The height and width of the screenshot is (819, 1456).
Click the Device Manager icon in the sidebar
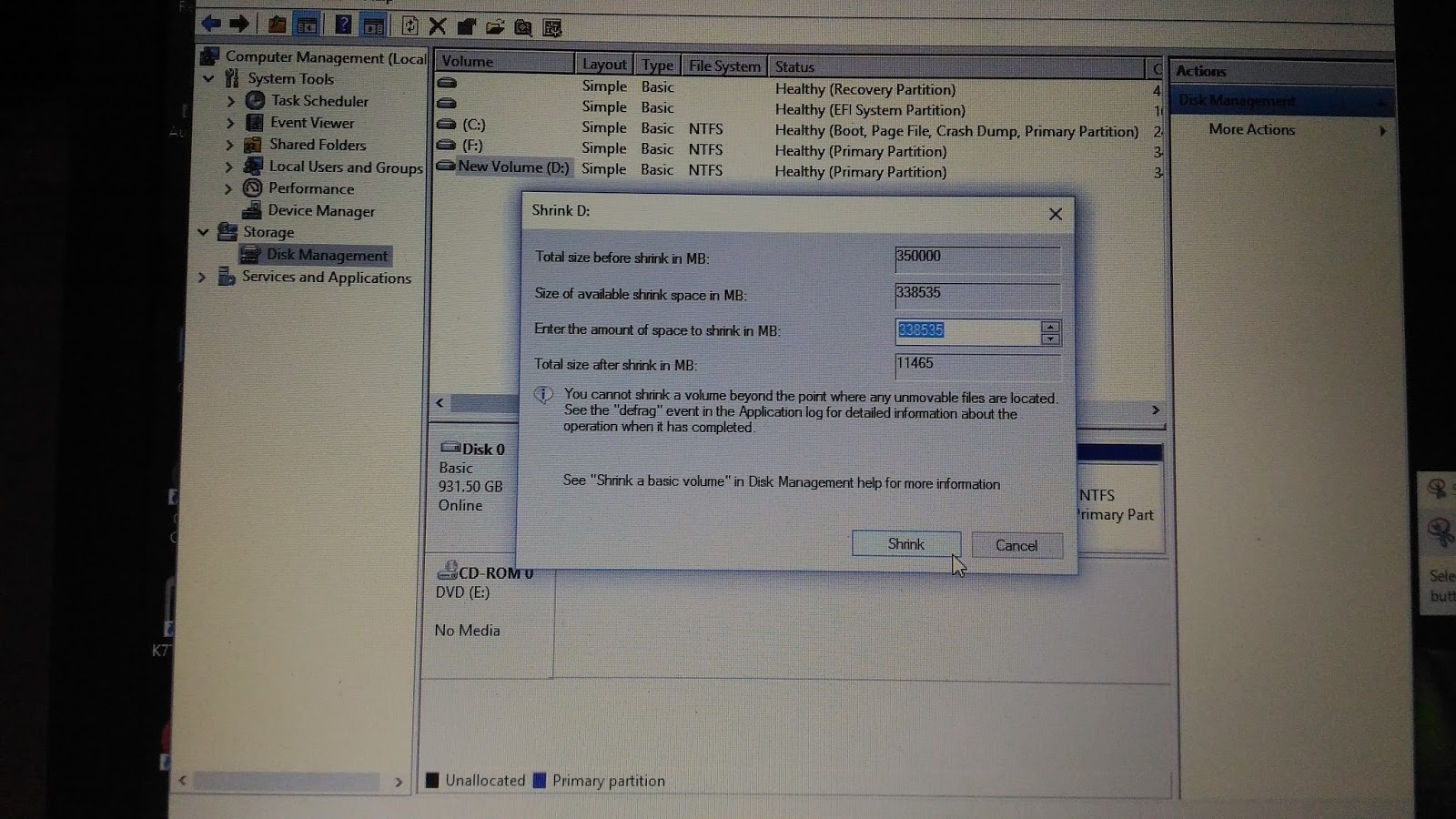click(x=253, y=210)
